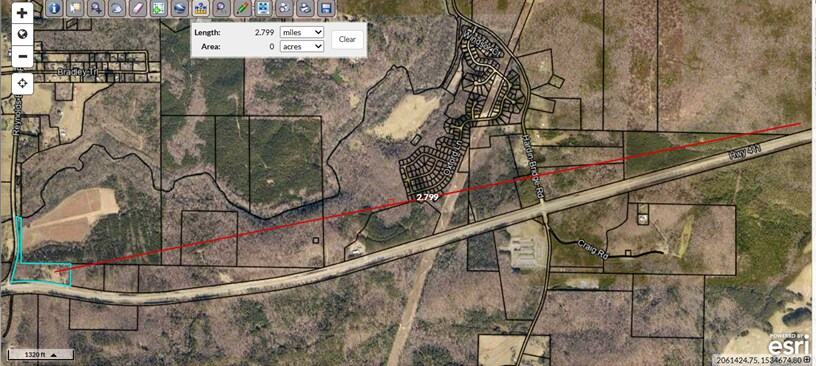This screenshot has height=366, width=816.
Task: Open the length units dropdown showing miles
Action: tap(302, 32)
